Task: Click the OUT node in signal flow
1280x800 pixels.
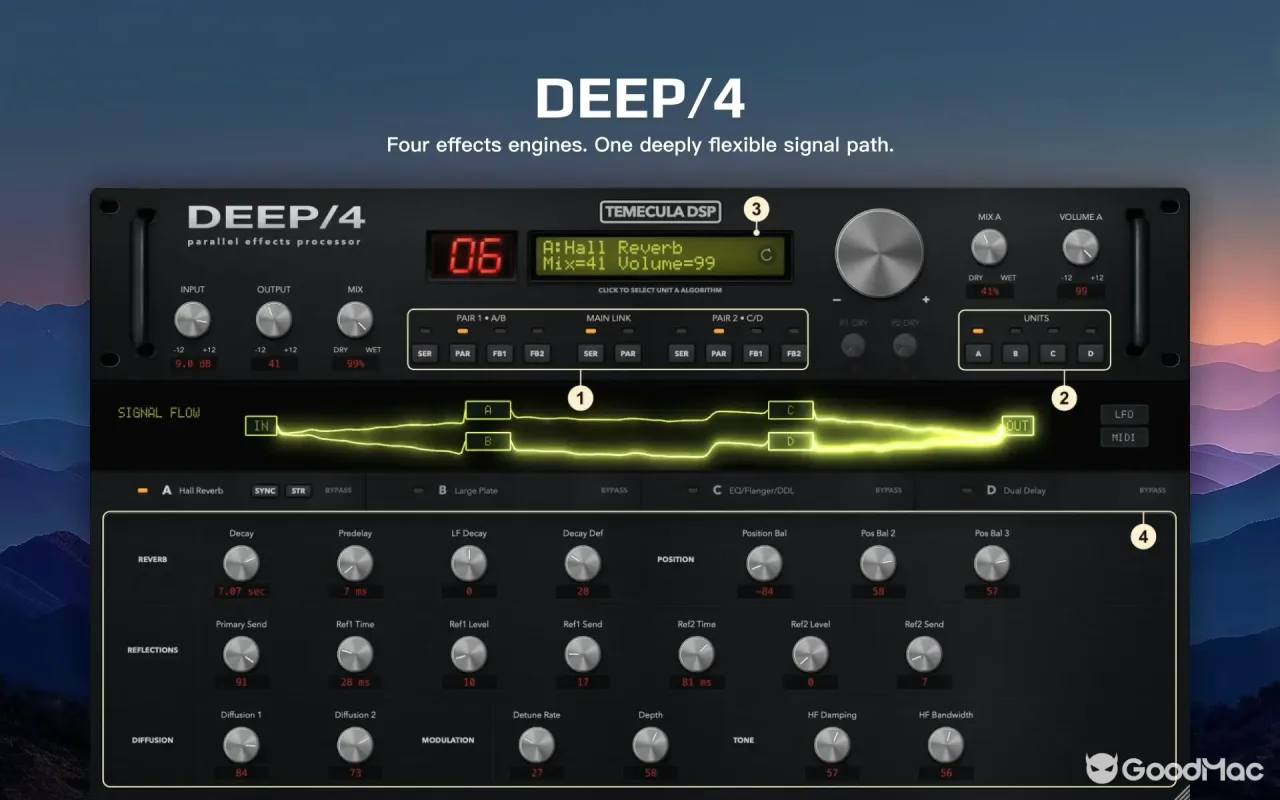Action: coord(1018,426)
